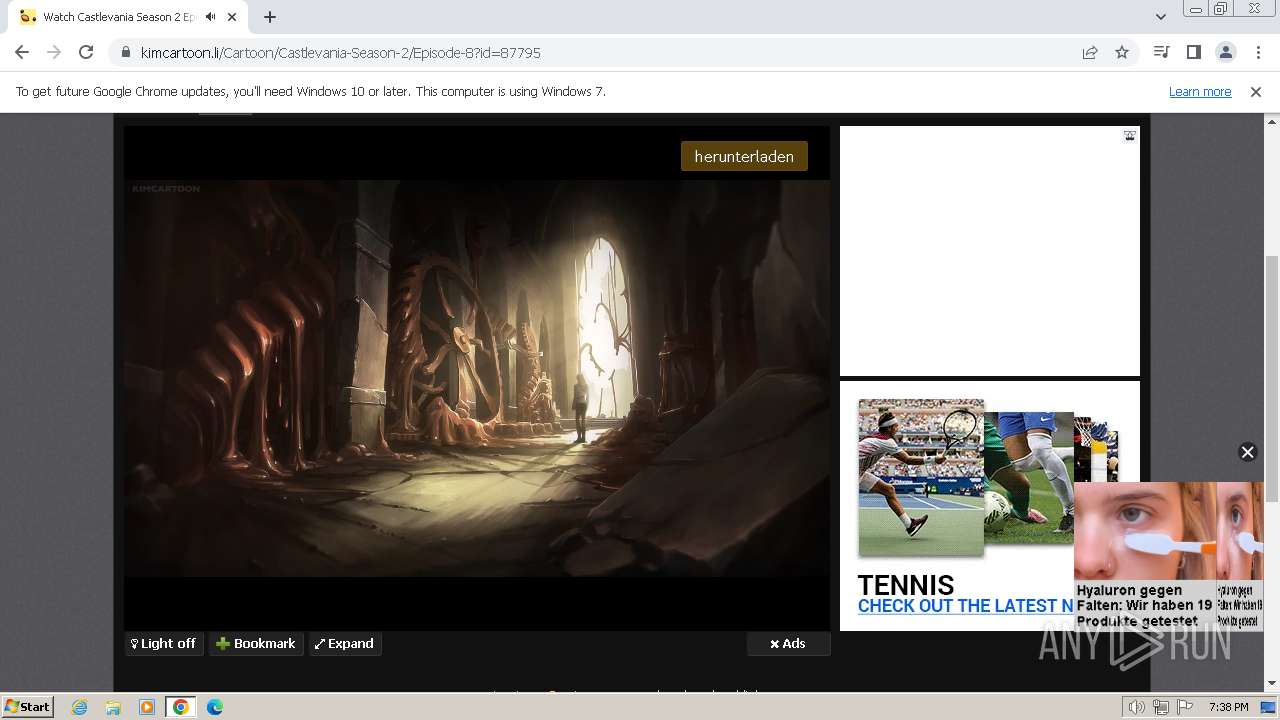Click the lock icon for site info

pyautogui.click(x=126, y=53)
